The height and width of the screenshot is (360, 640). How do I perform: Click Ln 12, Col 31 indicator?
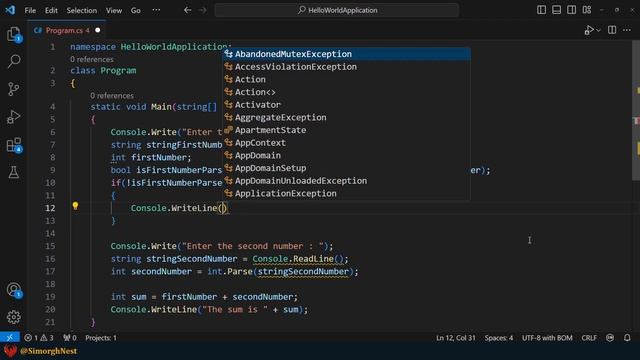456,338
